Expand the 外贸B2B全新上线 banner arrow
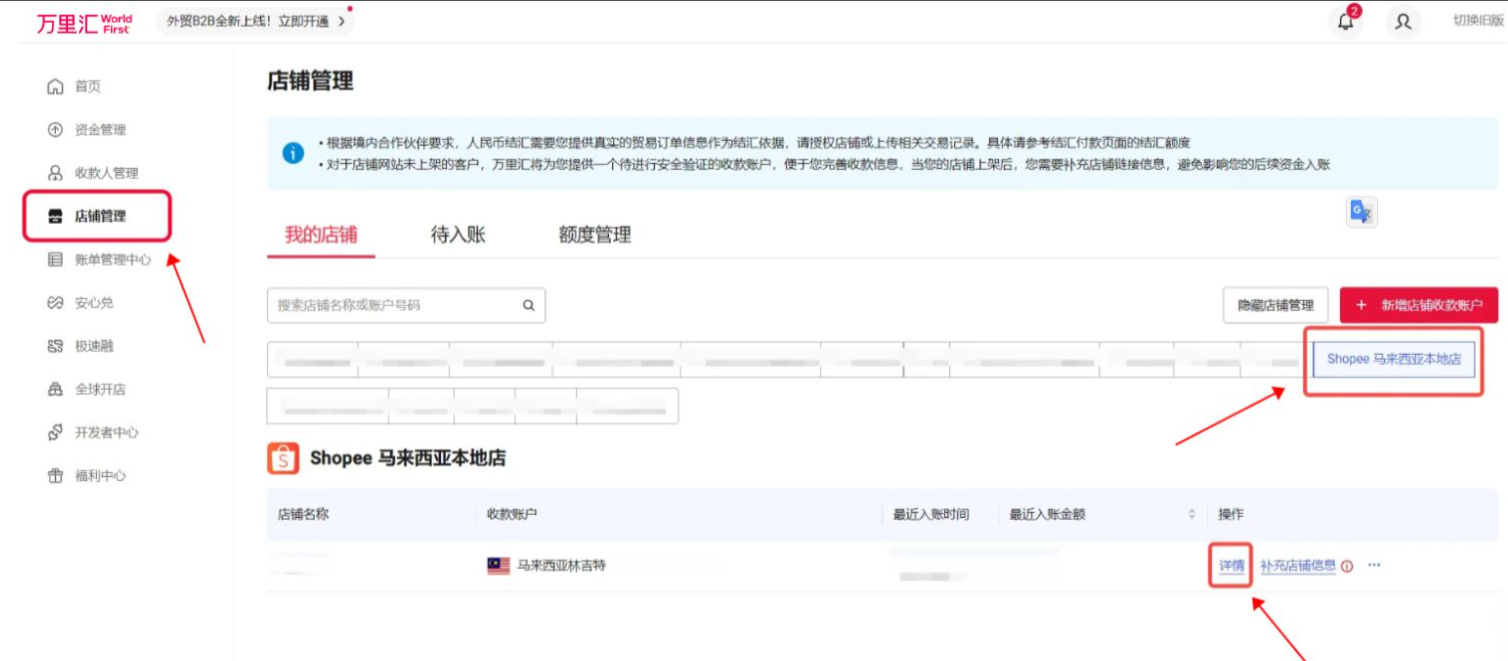 tap(341, 21)
